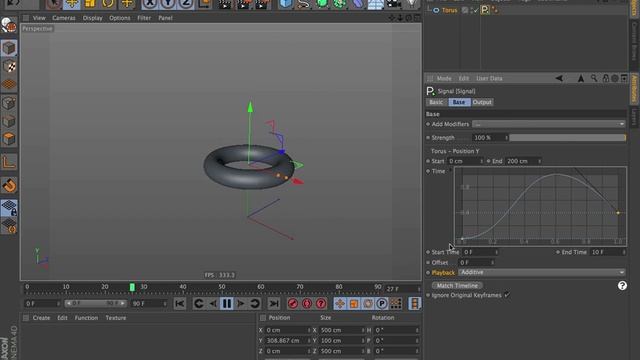Screen dimensions: 640x360
Task: Toggle Ignore Original Keyframes checkbox
Action: tap(507, 295)
